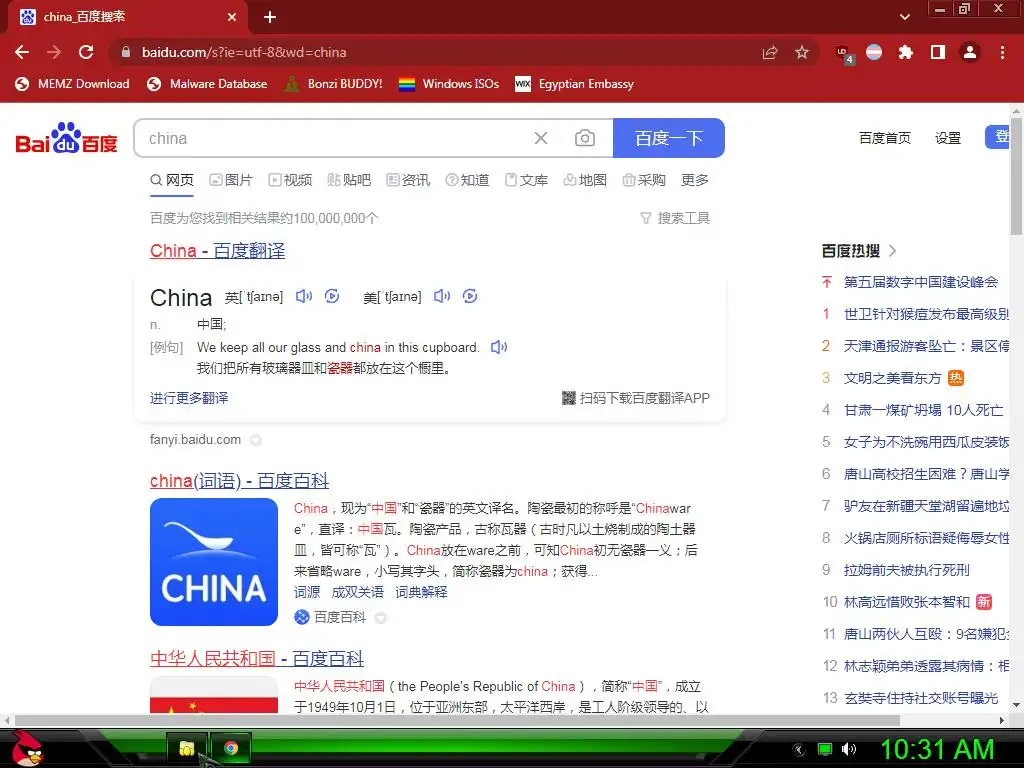The height and width of the screenshot is (768, 1024).
Task: Click the striped round extension icon
Action: click(874, 52)
